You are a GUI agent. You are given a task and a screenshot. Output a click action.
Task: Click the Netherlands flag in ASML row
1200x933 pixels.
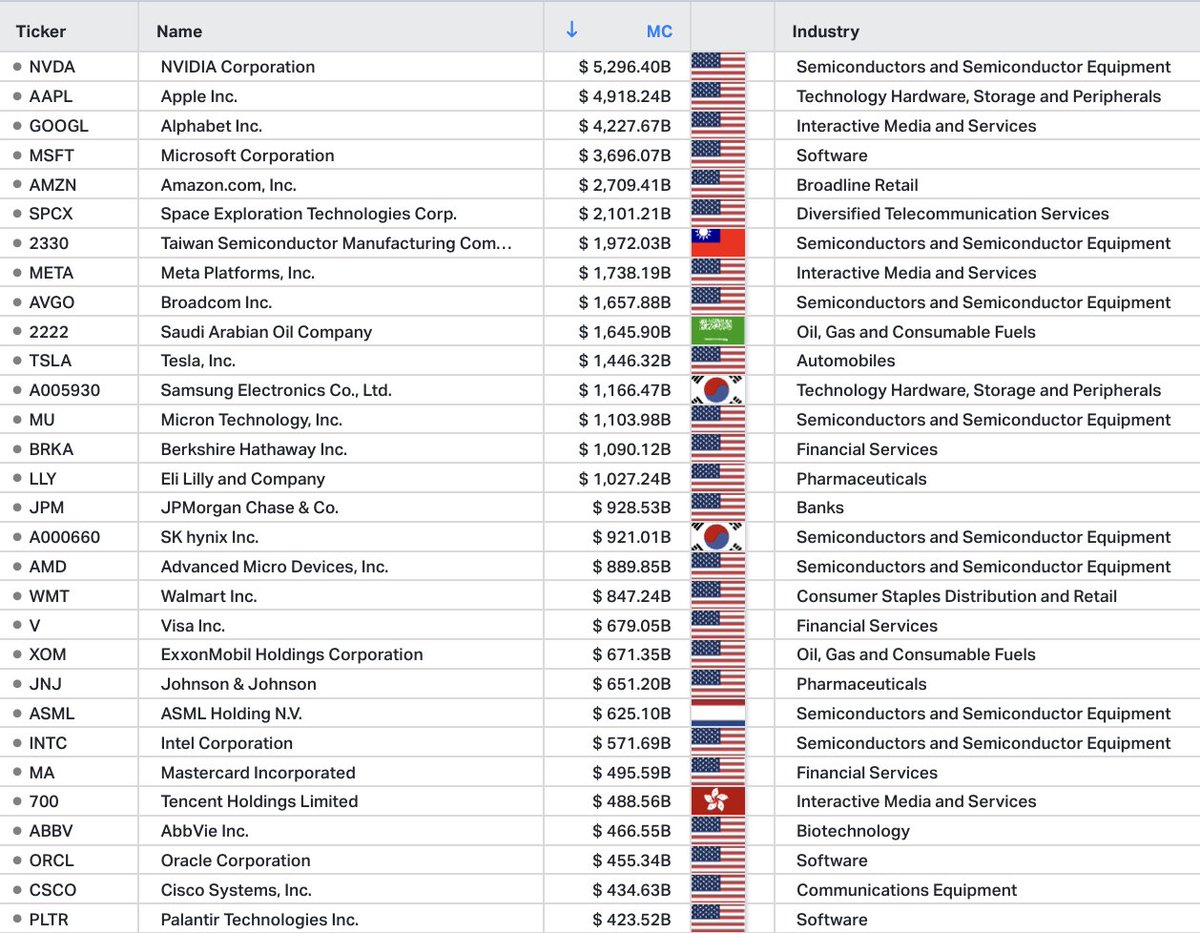tap(718, 713)
